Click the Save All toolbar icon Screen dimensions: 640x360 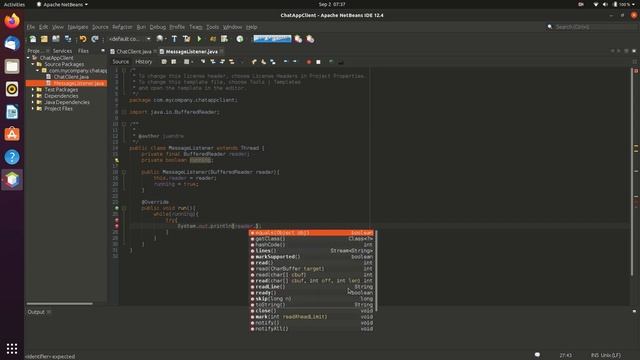68,39
